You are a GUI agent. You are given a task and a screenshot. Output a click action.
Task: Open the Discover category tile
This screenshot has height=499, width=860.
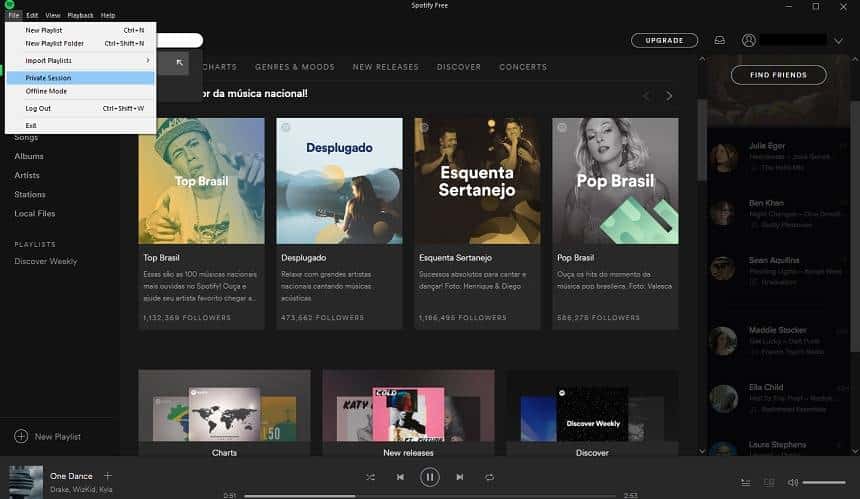(x=592, y=412)
